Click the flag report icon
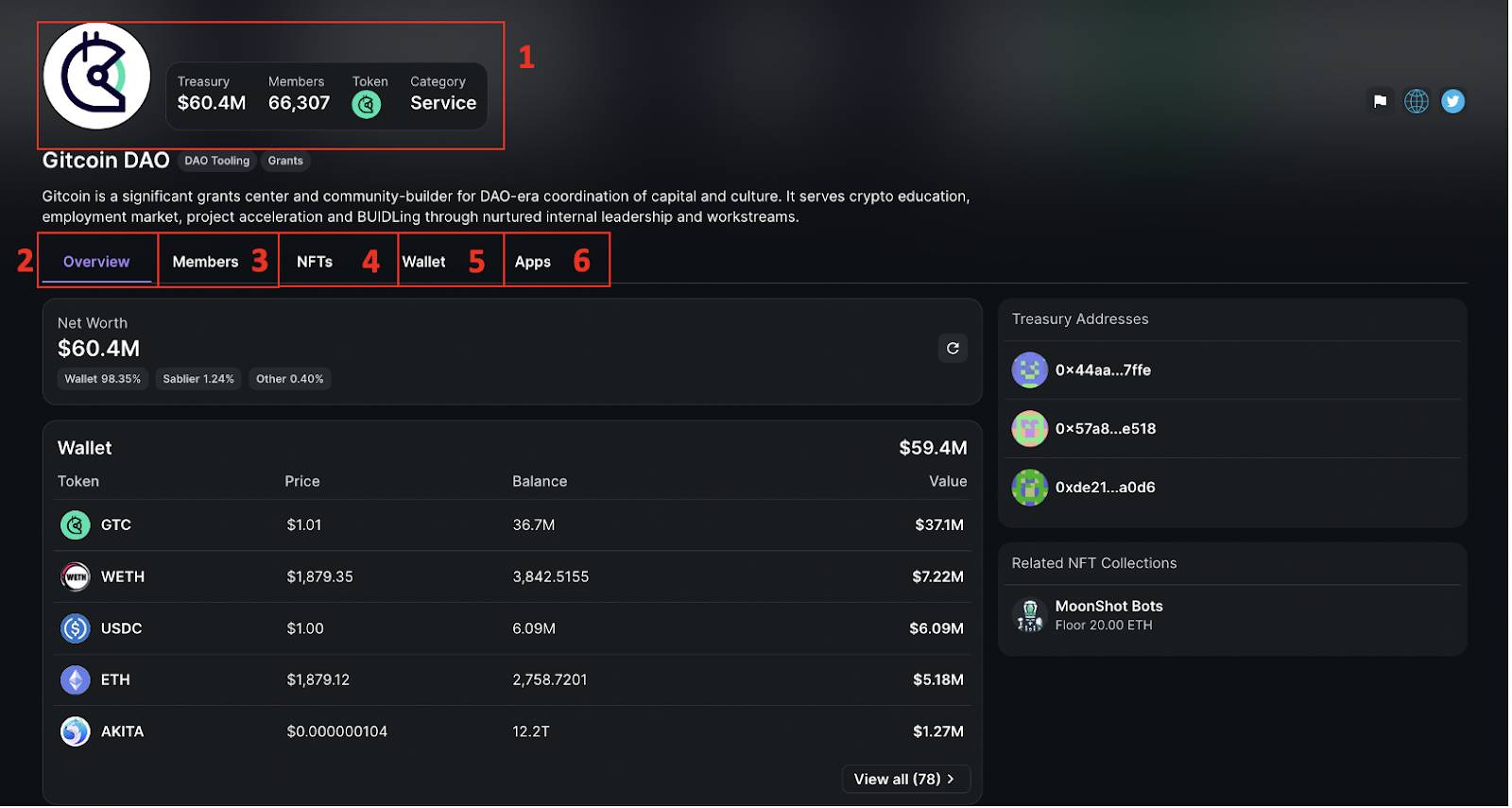The width and height of the screenshot is (1512, 808). pyautogui.click(x=1380, y=101)
